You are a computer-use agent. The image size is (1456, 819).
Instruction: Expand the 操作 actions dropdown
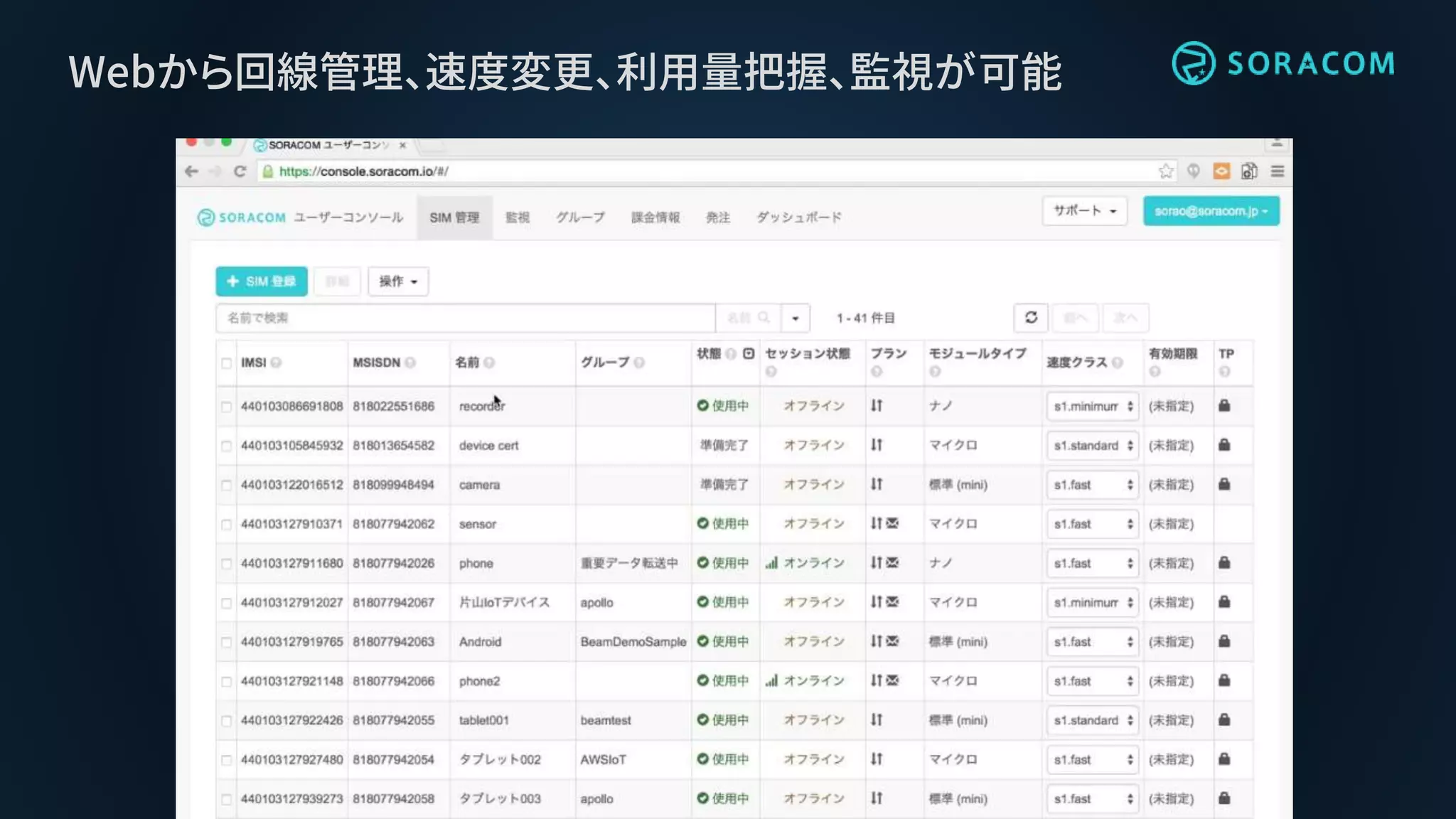pos(398,282)
